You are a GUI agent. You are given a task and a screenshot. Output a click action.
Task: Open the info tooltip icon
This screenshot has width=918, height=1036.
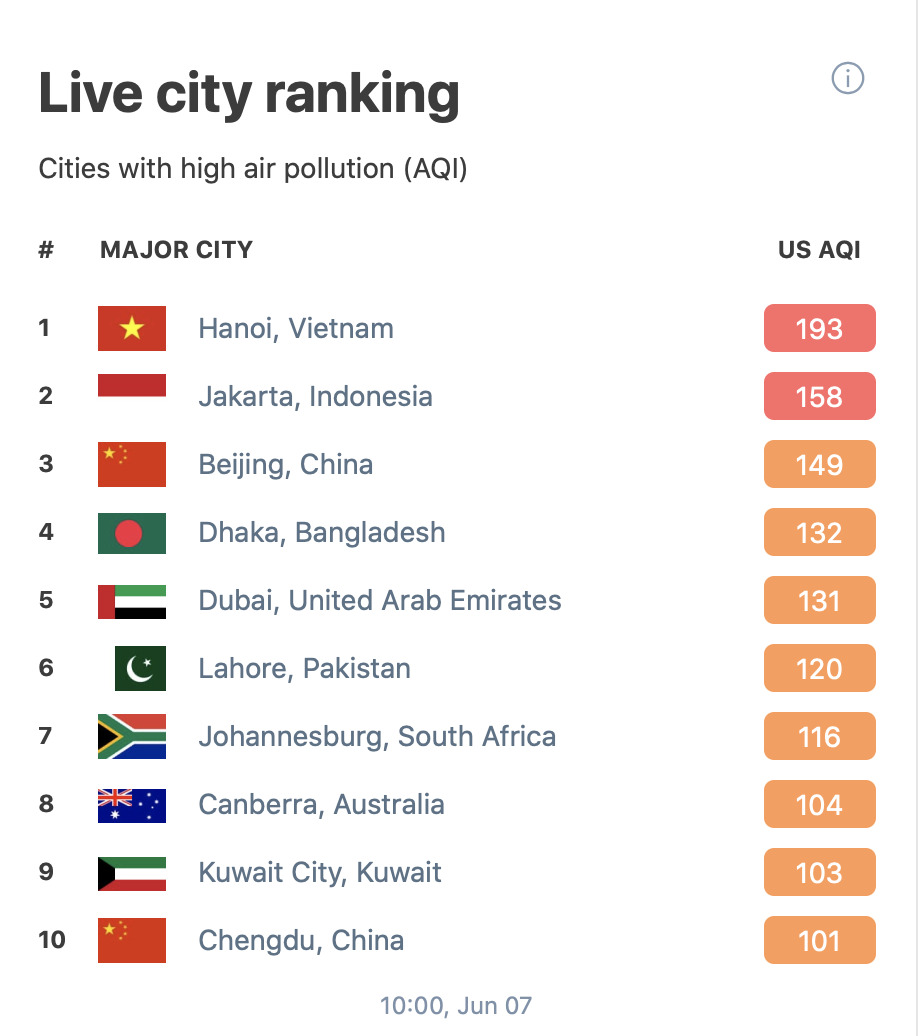point(847,78)
